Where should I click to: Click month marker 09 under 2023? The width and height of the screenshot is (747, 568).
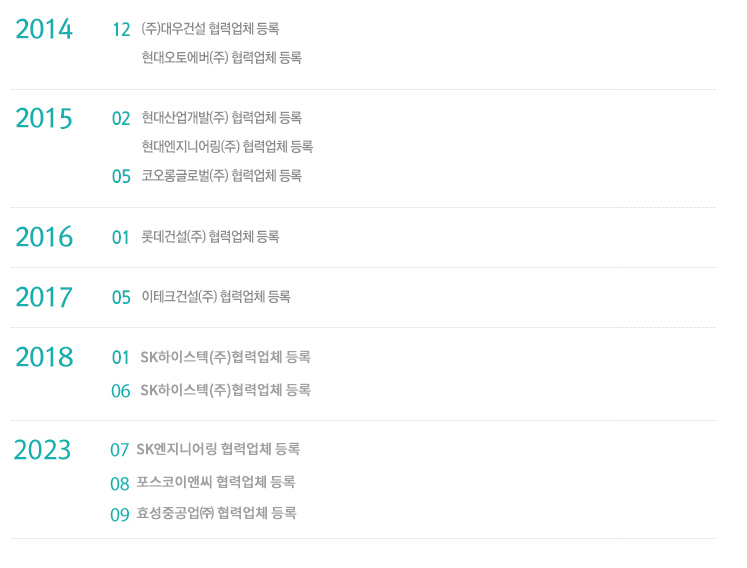[120, 515]
